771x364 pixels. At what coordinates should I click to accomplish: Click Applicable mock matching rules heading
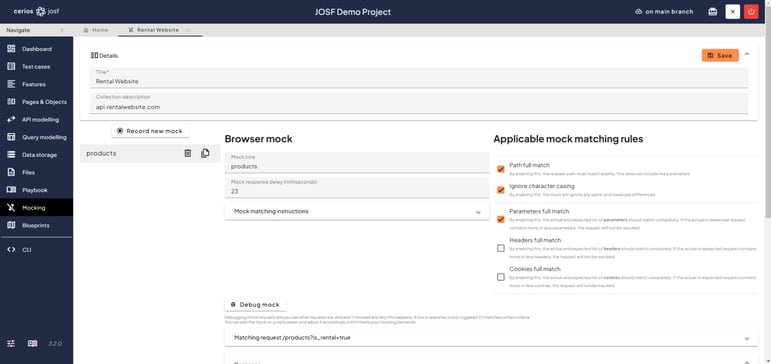point(568,139)
